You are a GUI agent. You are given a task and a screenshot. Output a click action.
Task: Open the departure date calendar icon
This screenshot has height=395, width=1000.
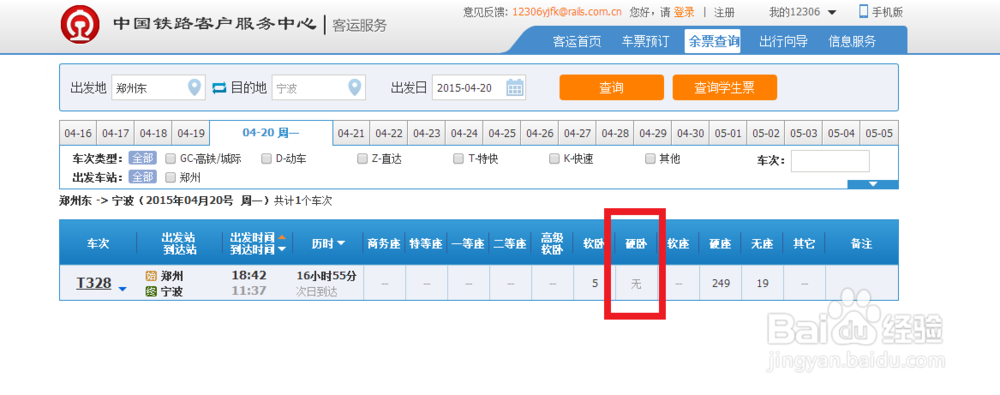coord(515,87)
